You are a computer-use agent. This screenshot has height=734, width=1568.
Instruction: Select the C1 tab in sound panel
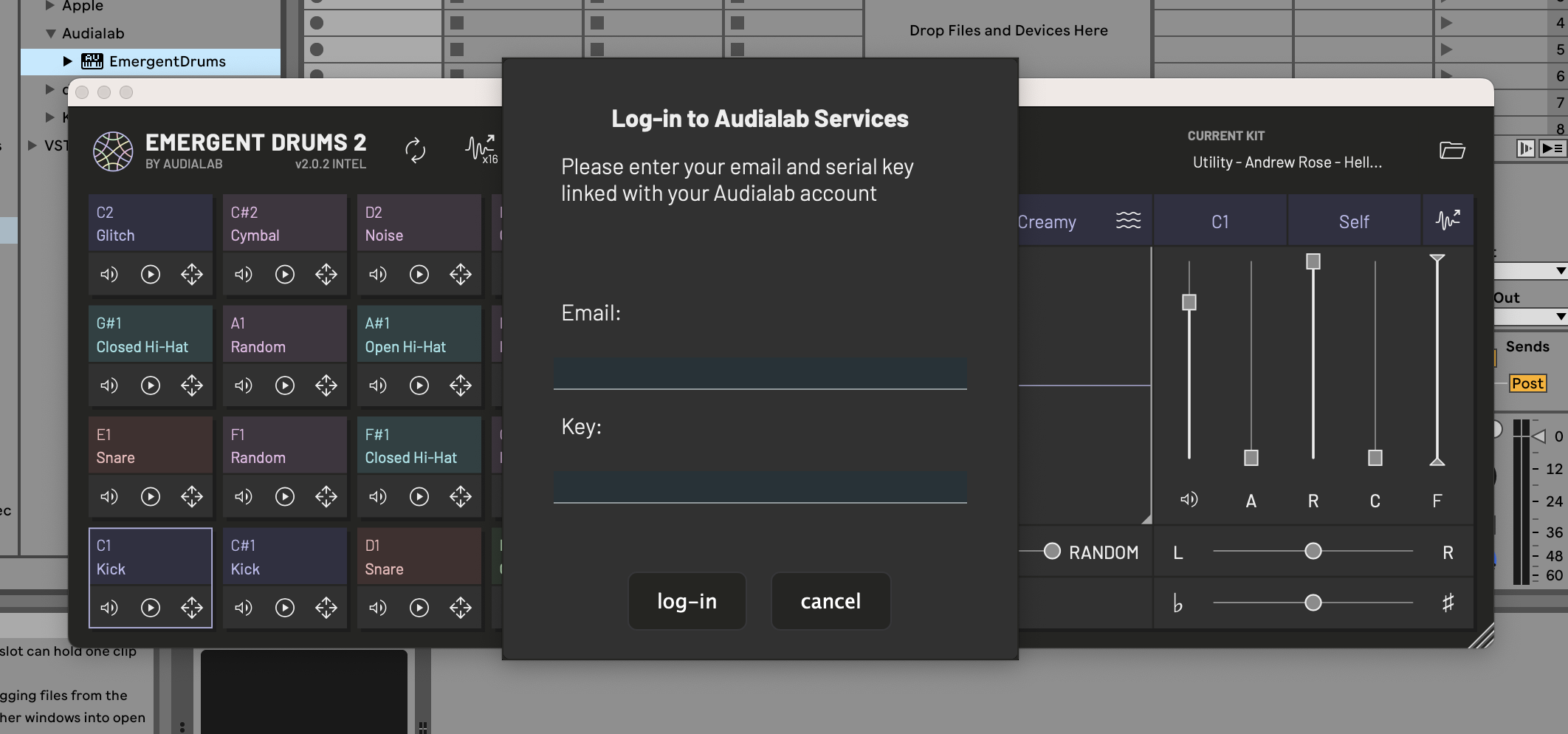coord(1220,221)
